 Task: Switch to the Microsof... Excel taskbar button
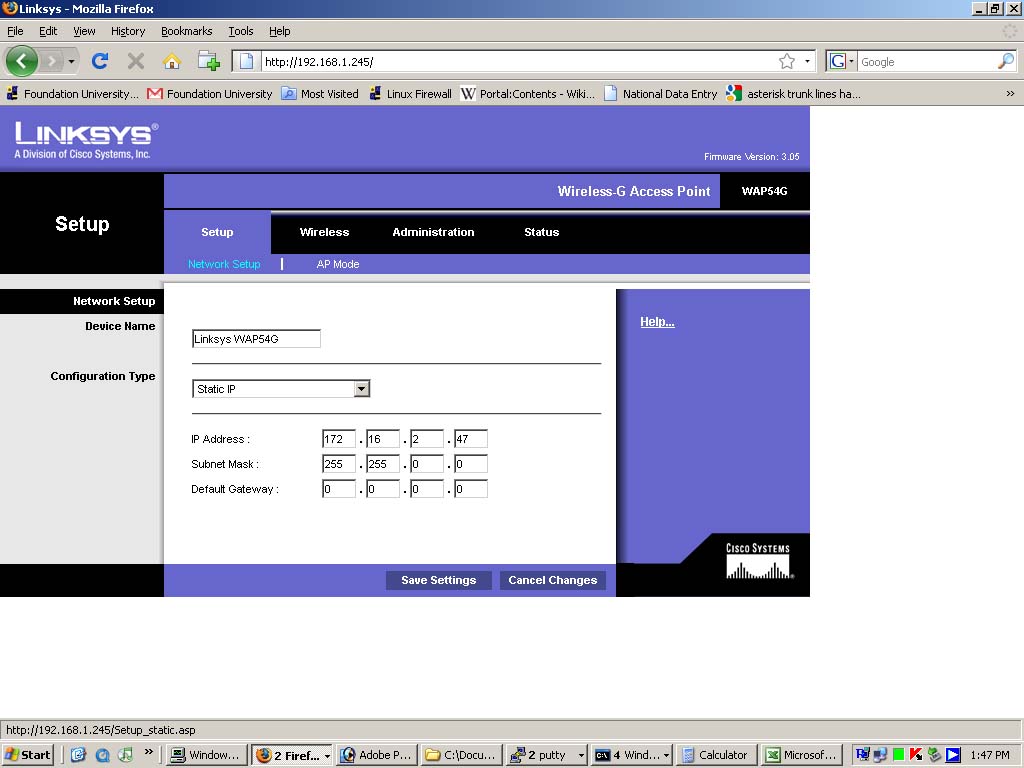(x=801, y=755)
